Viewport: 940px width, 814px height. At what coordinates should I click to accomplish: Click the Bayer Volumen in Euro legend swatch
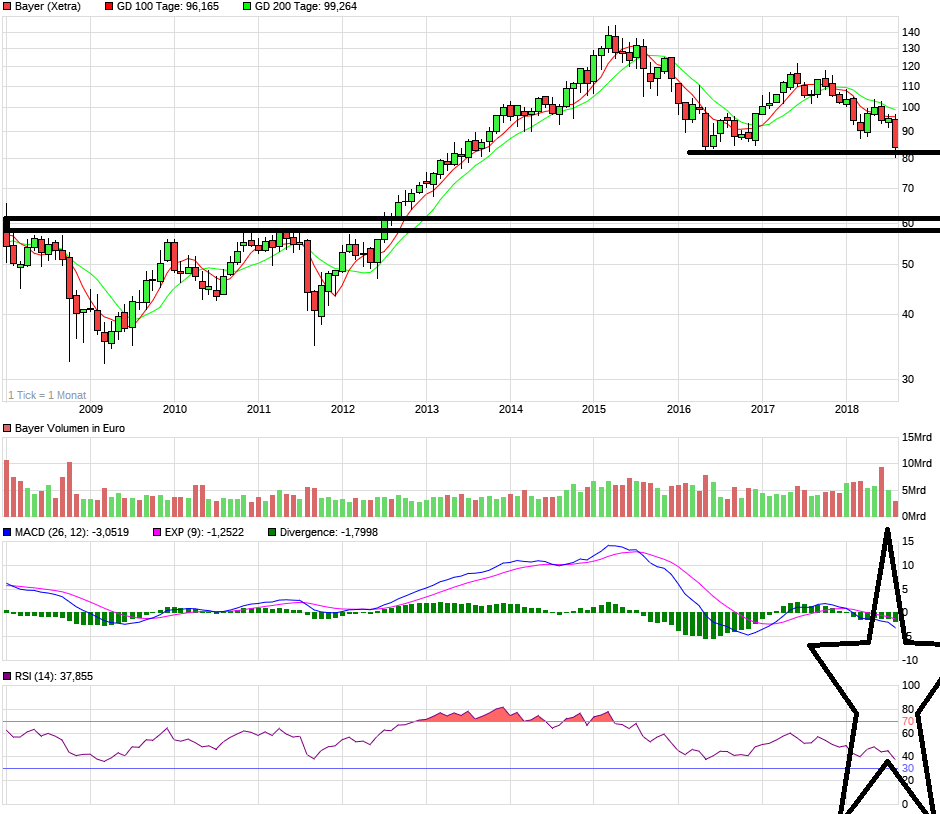point(7,428)
